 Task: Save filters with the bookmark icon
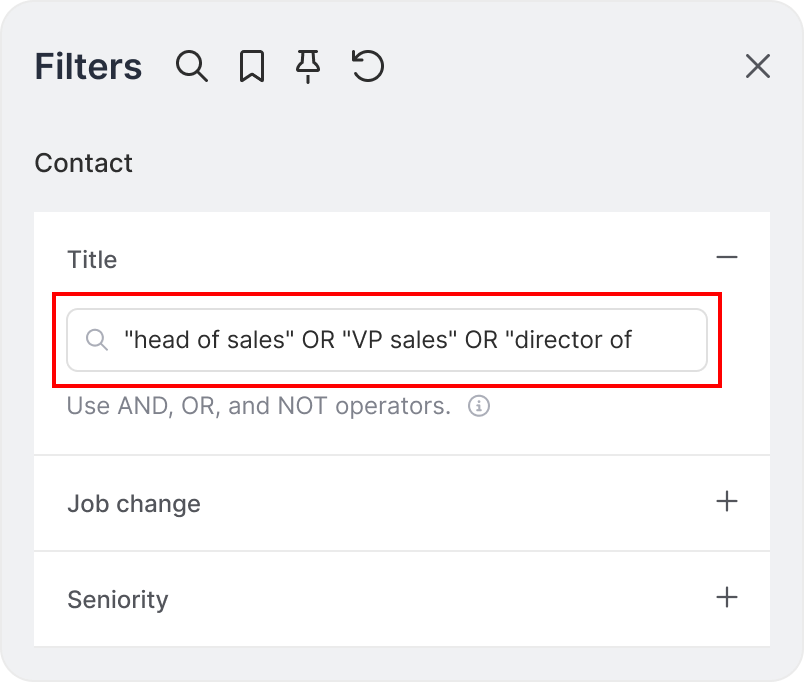click(251, 67)
